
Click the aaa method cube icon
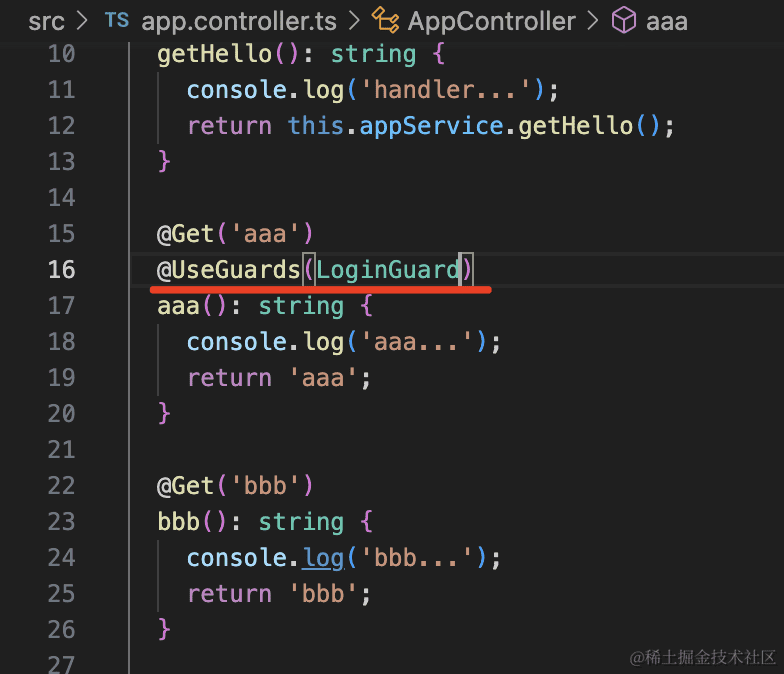pos(624,21)
